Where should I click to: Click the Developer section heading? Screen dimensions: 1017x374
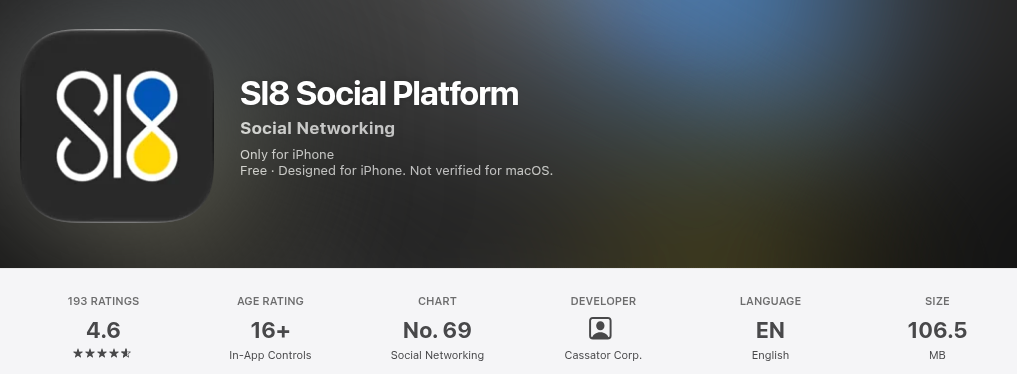603,301
